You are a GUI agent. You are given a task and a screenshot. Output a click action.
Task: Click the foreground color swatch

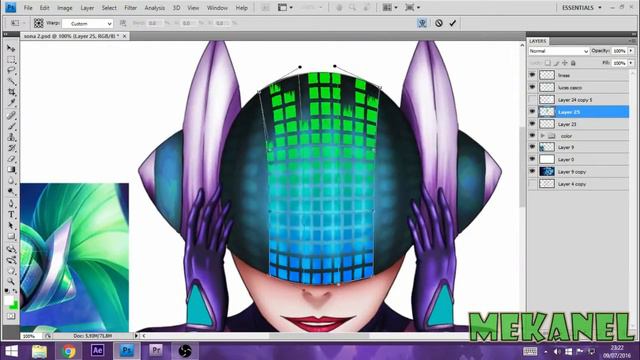[x=9, y=300]
